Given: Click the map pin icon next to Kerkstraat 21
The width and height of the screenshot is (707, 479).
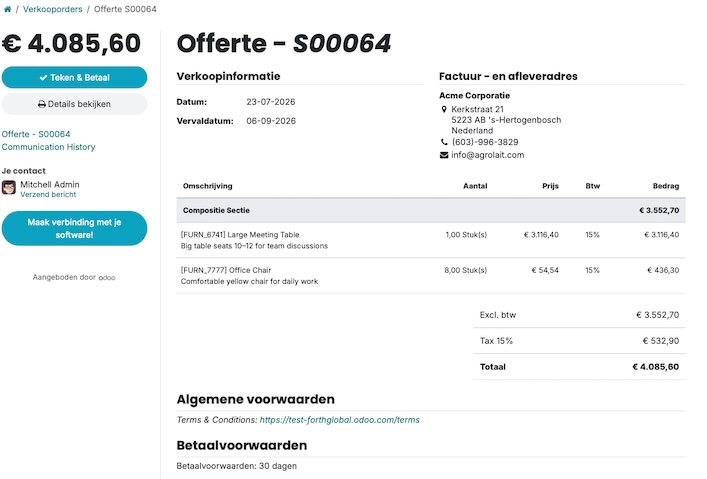Looking at the screenshot, I should pos(444,109).
